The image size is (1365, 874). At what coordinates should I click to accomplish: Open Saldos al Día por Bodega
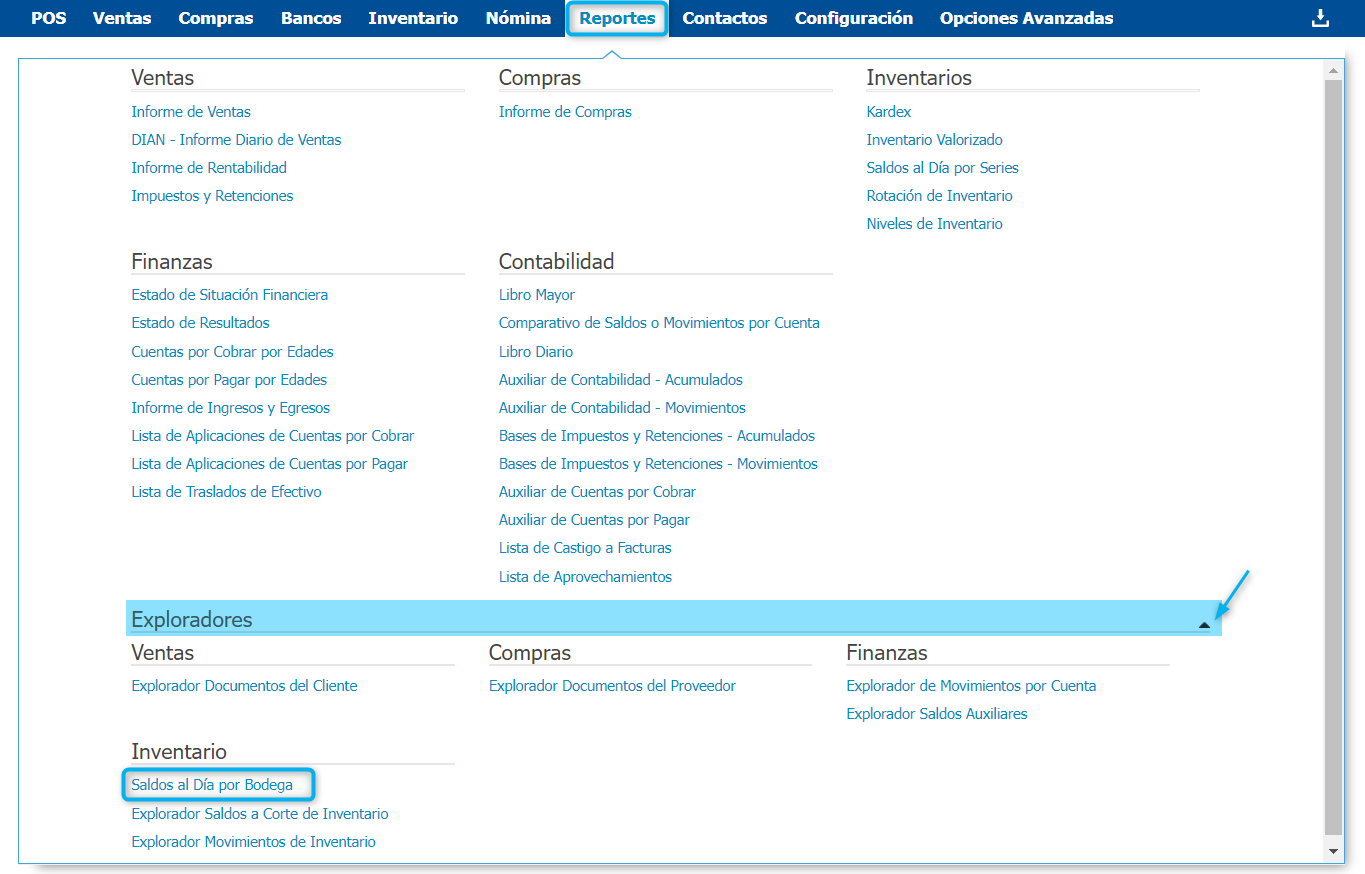pos(212,785)
